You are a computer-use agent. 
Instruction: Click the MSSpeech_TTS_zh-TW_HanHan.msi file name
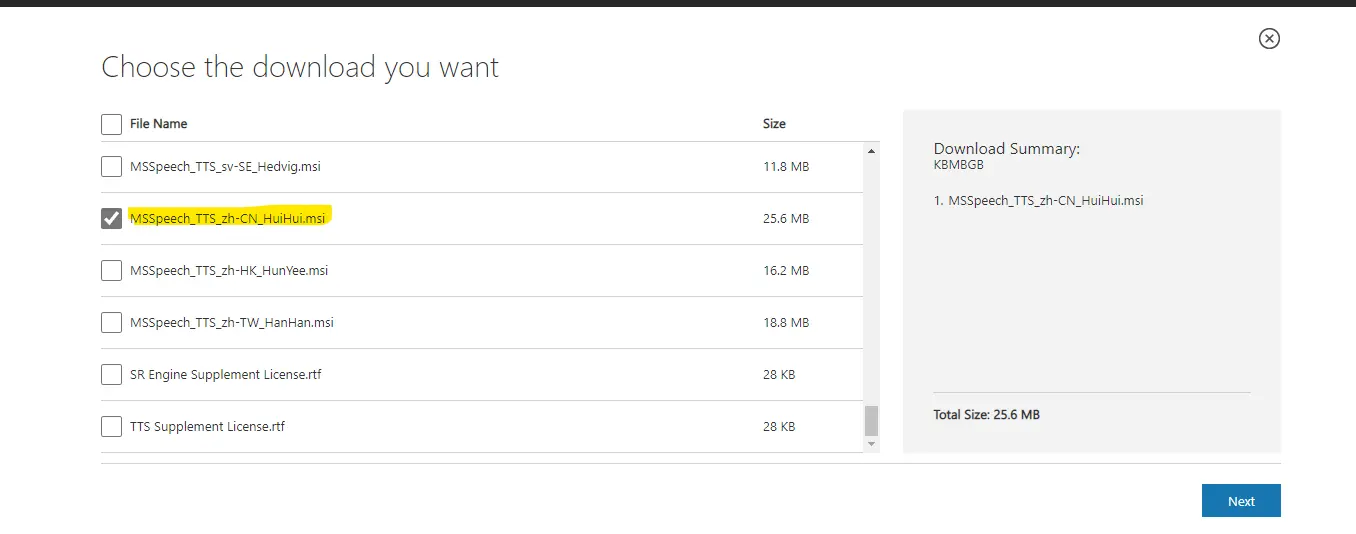231,323
